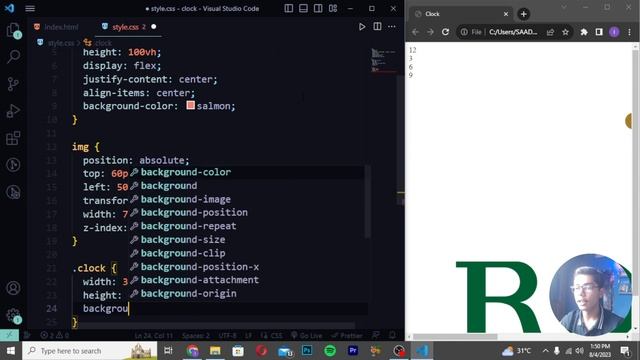Start Go Live server
The width and height of the screenshot is (640, 360).
306,336
